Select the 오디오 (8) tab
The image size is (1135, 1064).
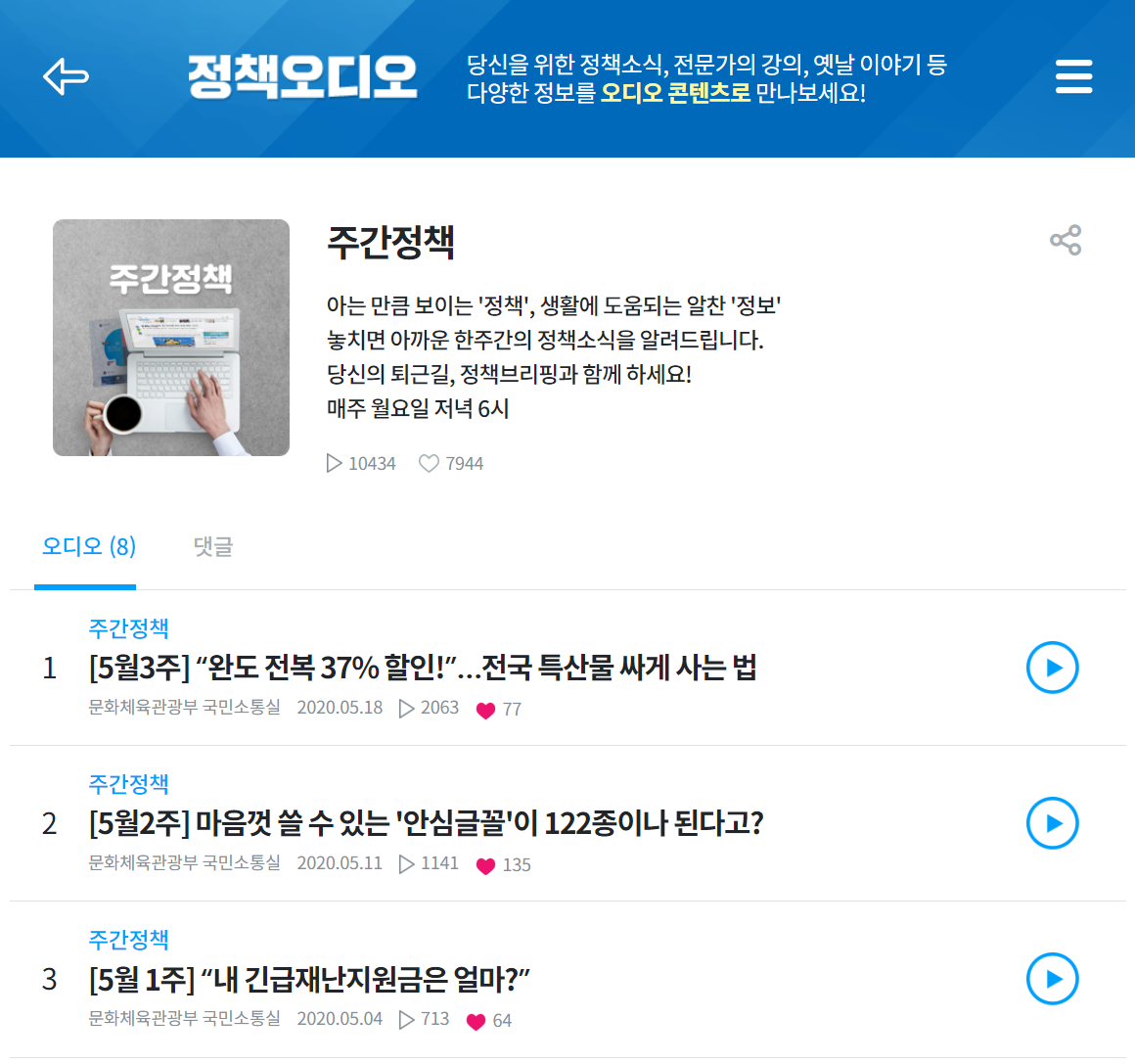88,546
